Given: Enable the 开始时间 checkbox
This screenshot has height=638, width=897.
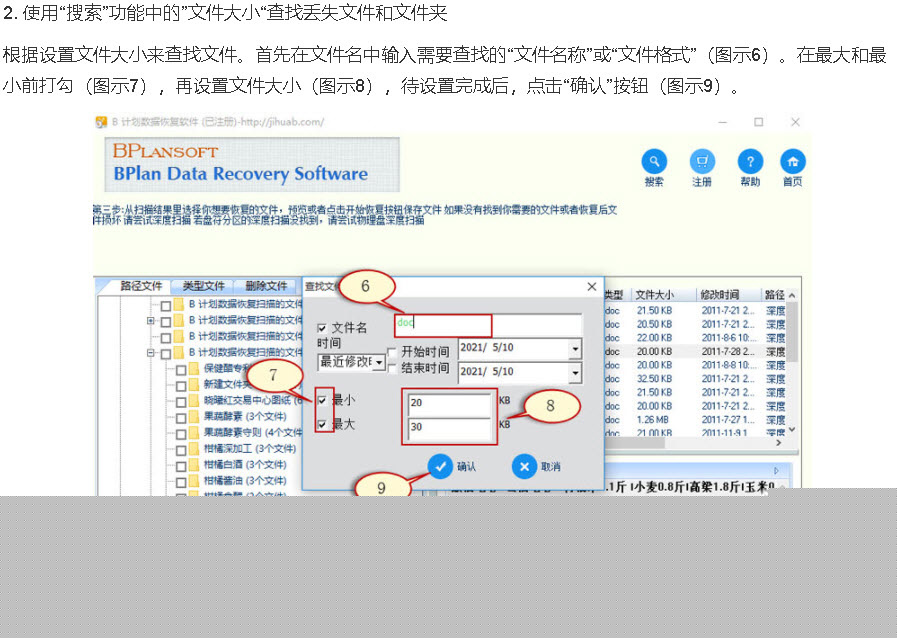Looking at the screenshot, I should click(392, 352).
